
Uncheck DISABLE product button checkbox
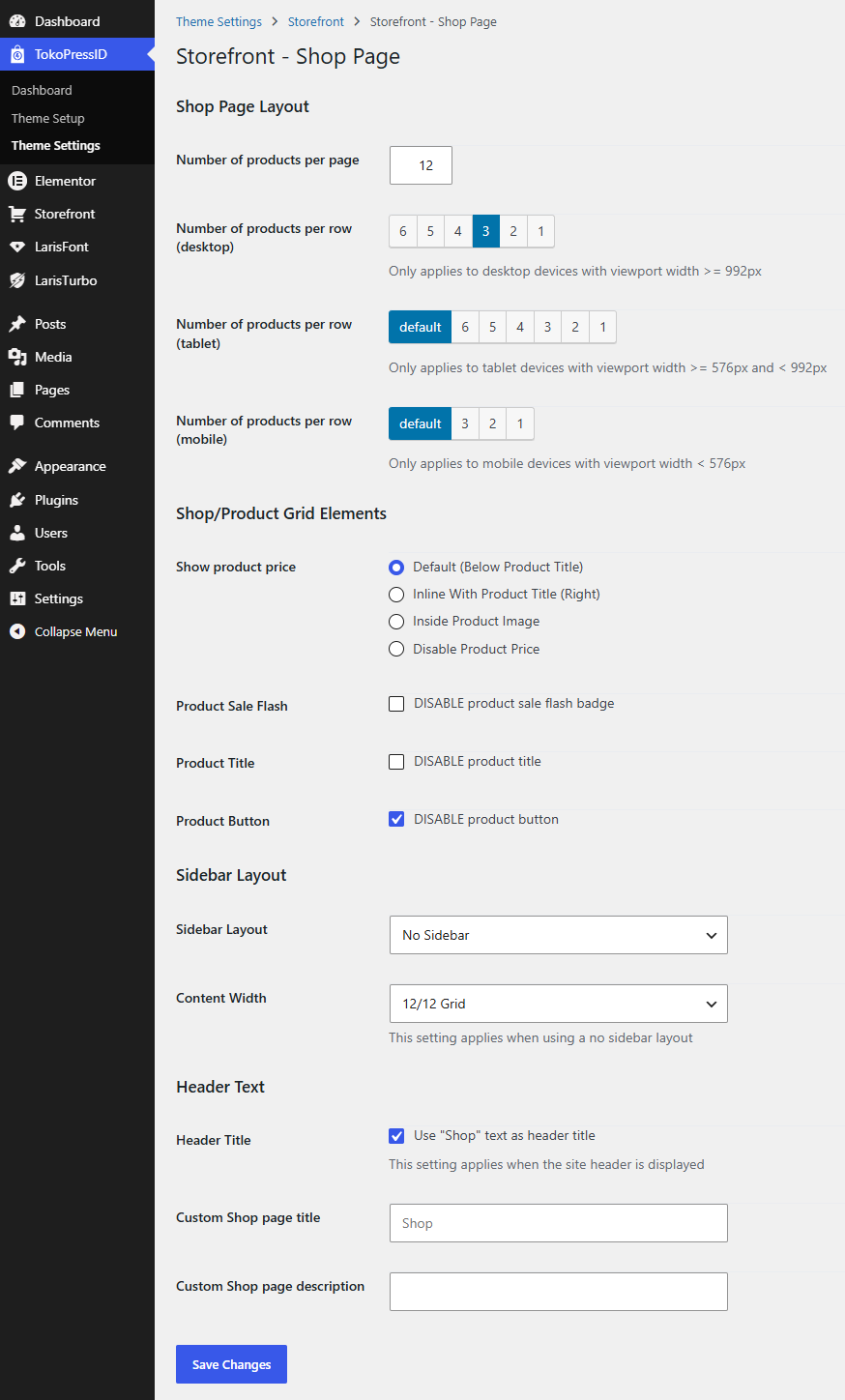[396, 819]
